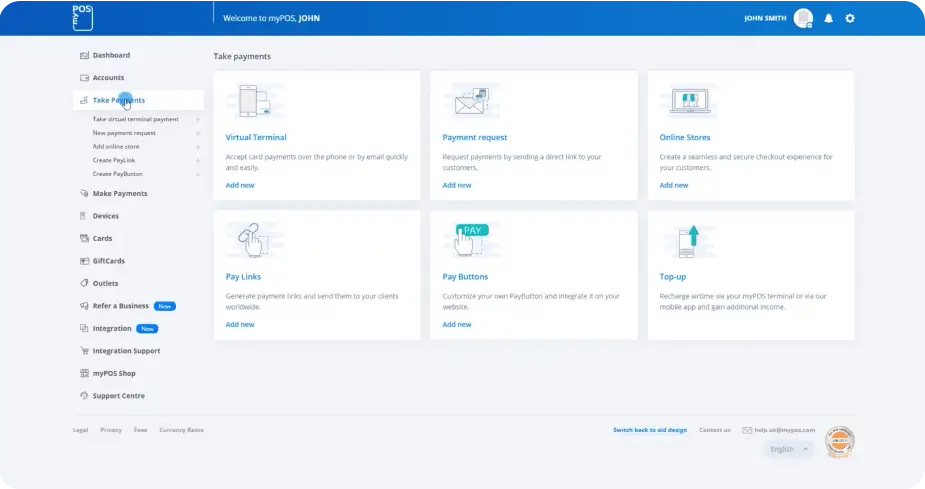Viewport: 925px width, 489px height.
Task: Click the Virtual Terminal phone illustration
Action: click(254, 101)
